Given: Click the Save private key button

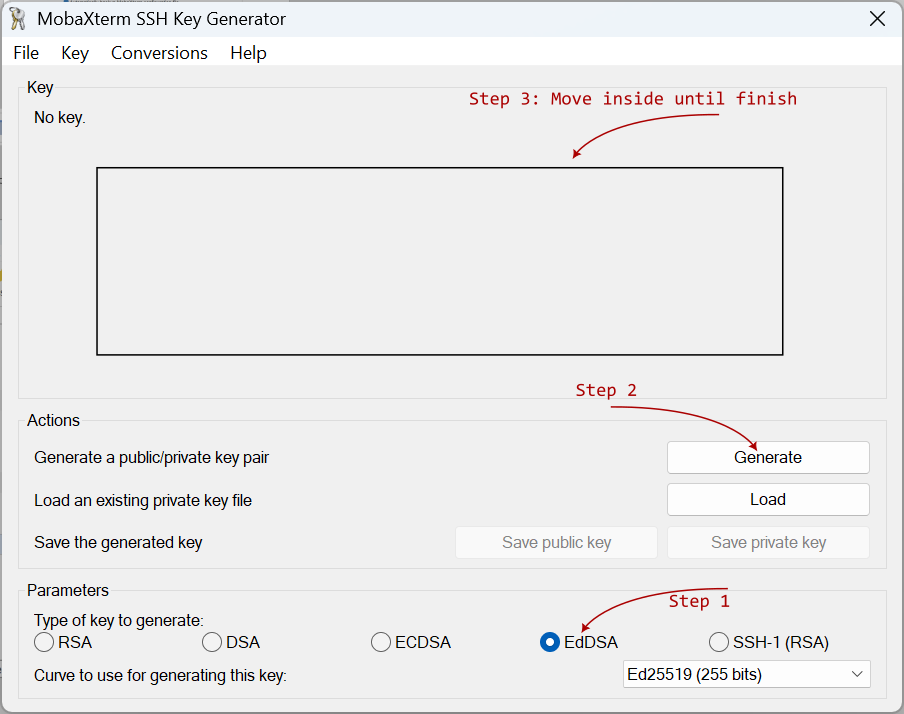Looking at the screenshot, I should pos(768,542).
